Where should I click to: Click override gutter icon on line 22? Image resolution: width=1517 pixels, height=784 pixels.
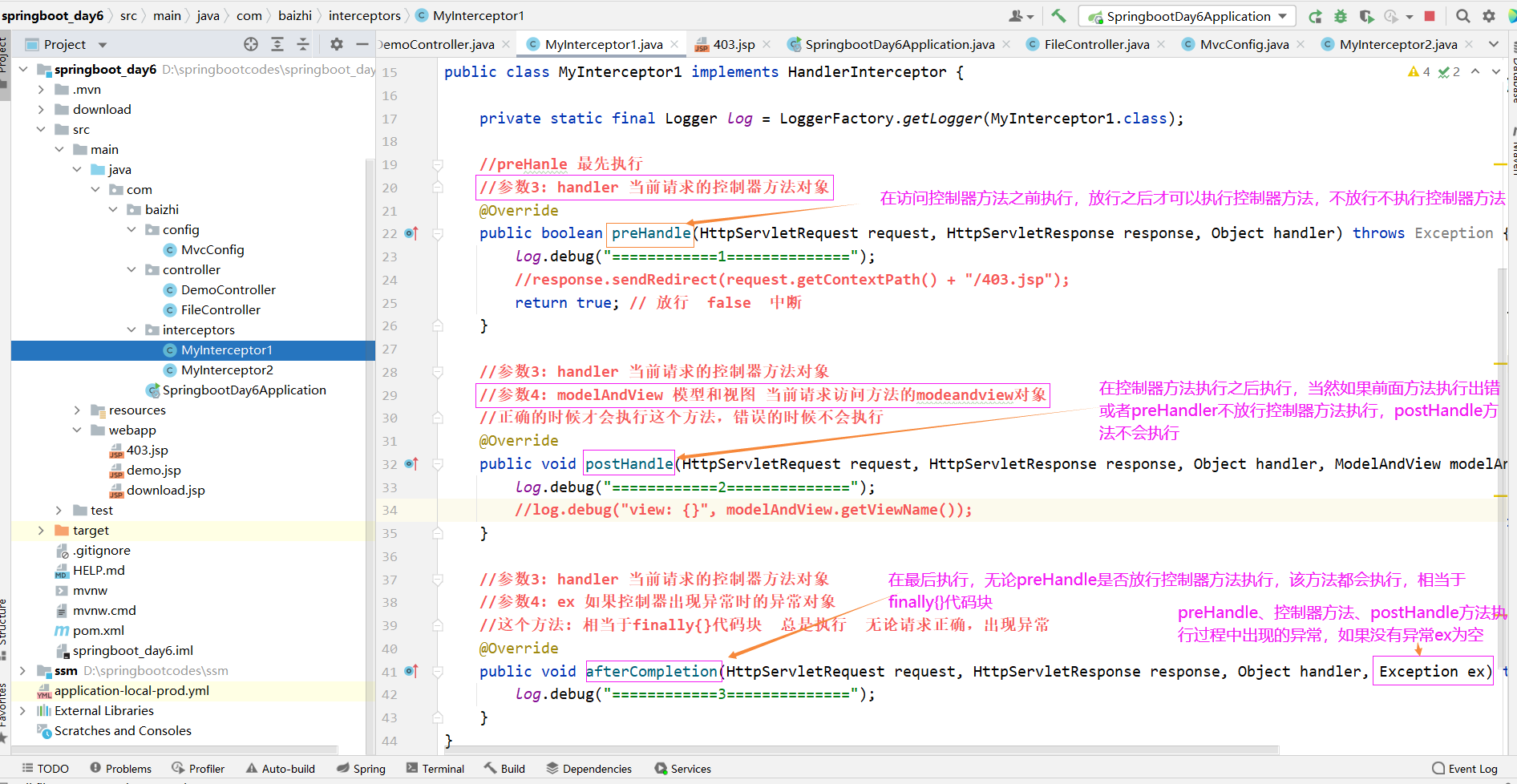tap(411, 233)
